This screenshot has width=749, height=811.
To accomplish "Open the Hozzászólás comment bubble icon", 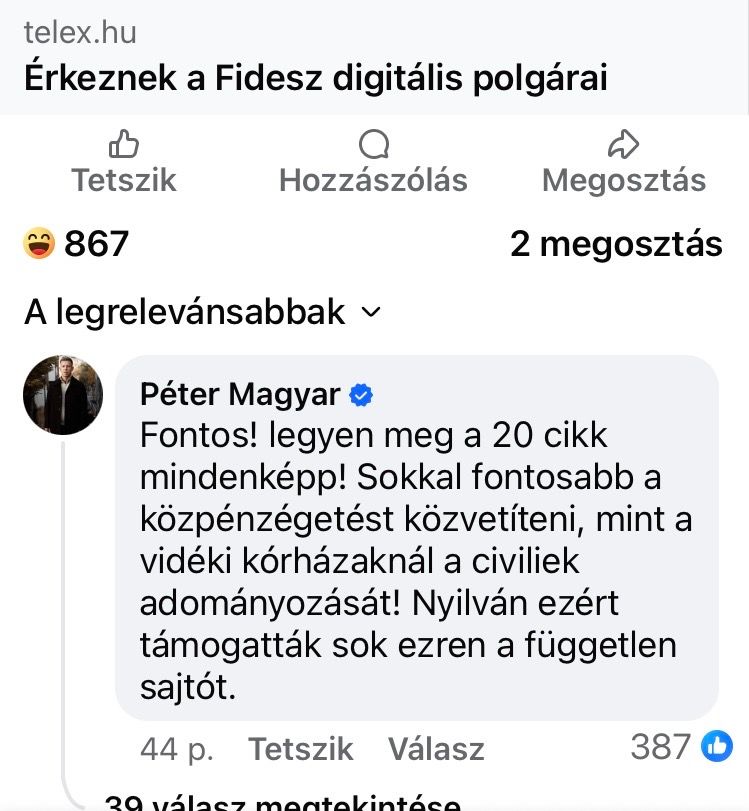I will (x=374, y=146).
